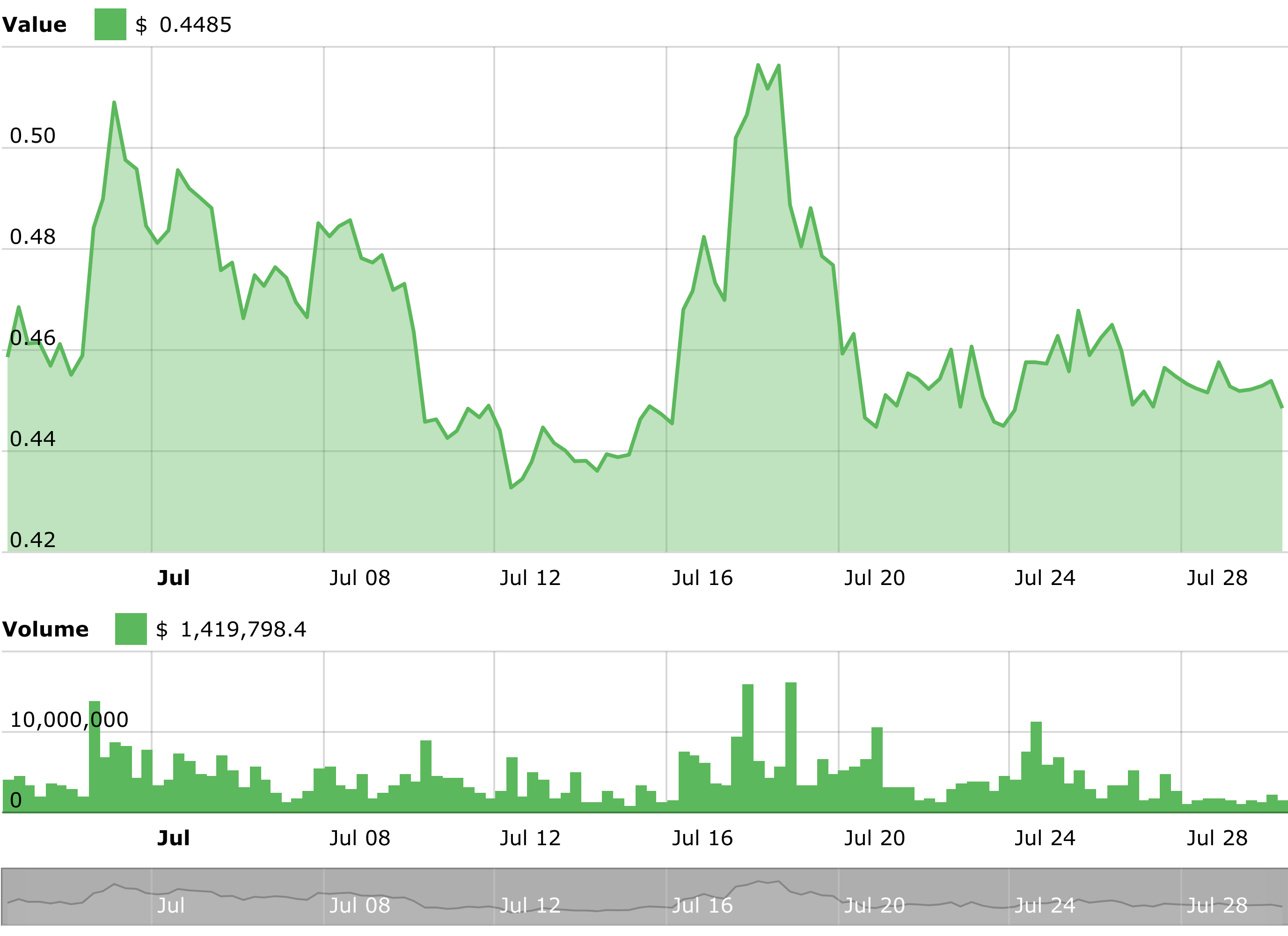Click the 0.44 price axis label
The width and height of the screenshot is (1288, 936).
[33, 439]
